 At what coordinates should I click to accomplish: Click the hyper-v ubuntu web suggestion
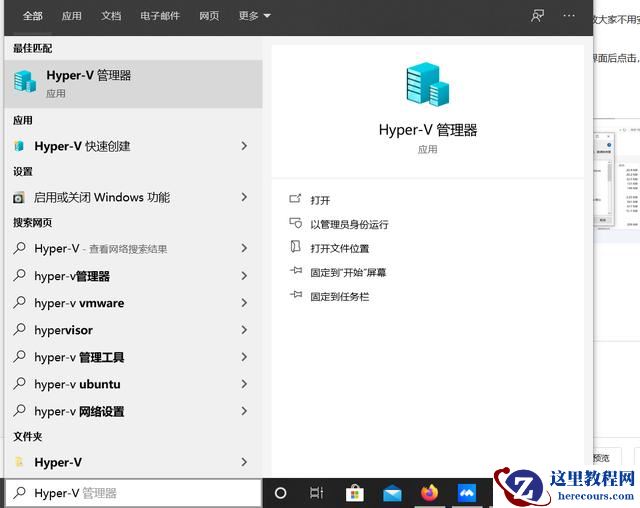(x=133, y=384)
